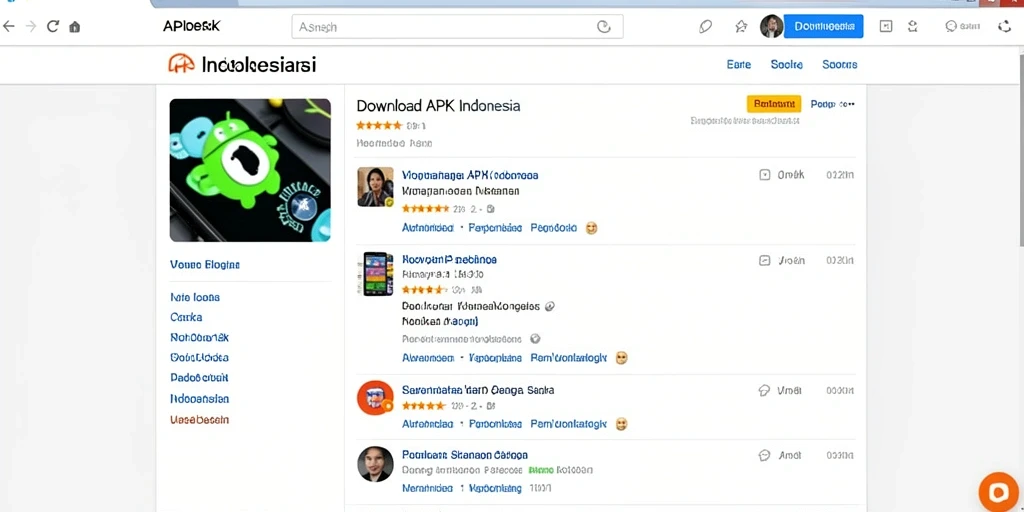Click the leaf-shaped icon in top toolbar
This screenshot has height=512, width=1024.
(x=705, y=27)
